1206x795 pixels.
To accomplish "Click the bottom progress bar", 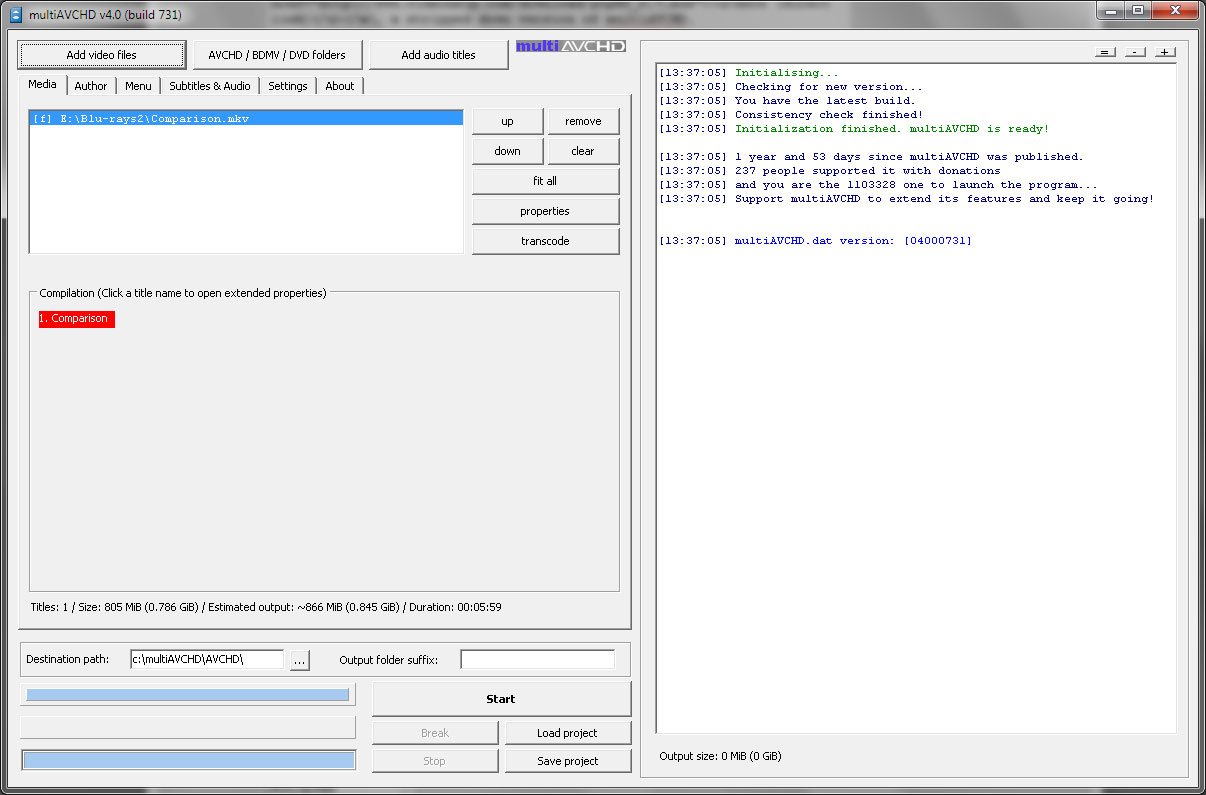I will 189,761.
